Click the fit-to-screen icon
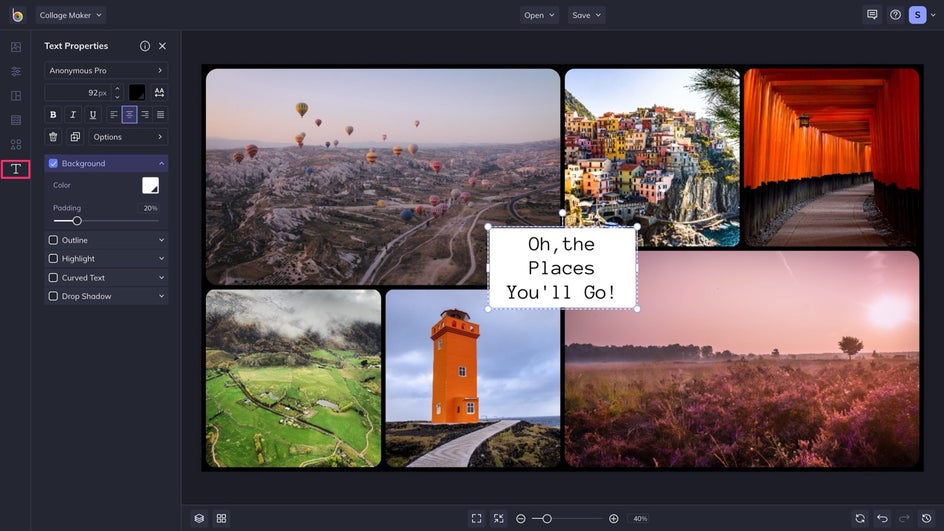This screenshot has width=944, height=531. [476, 518]
